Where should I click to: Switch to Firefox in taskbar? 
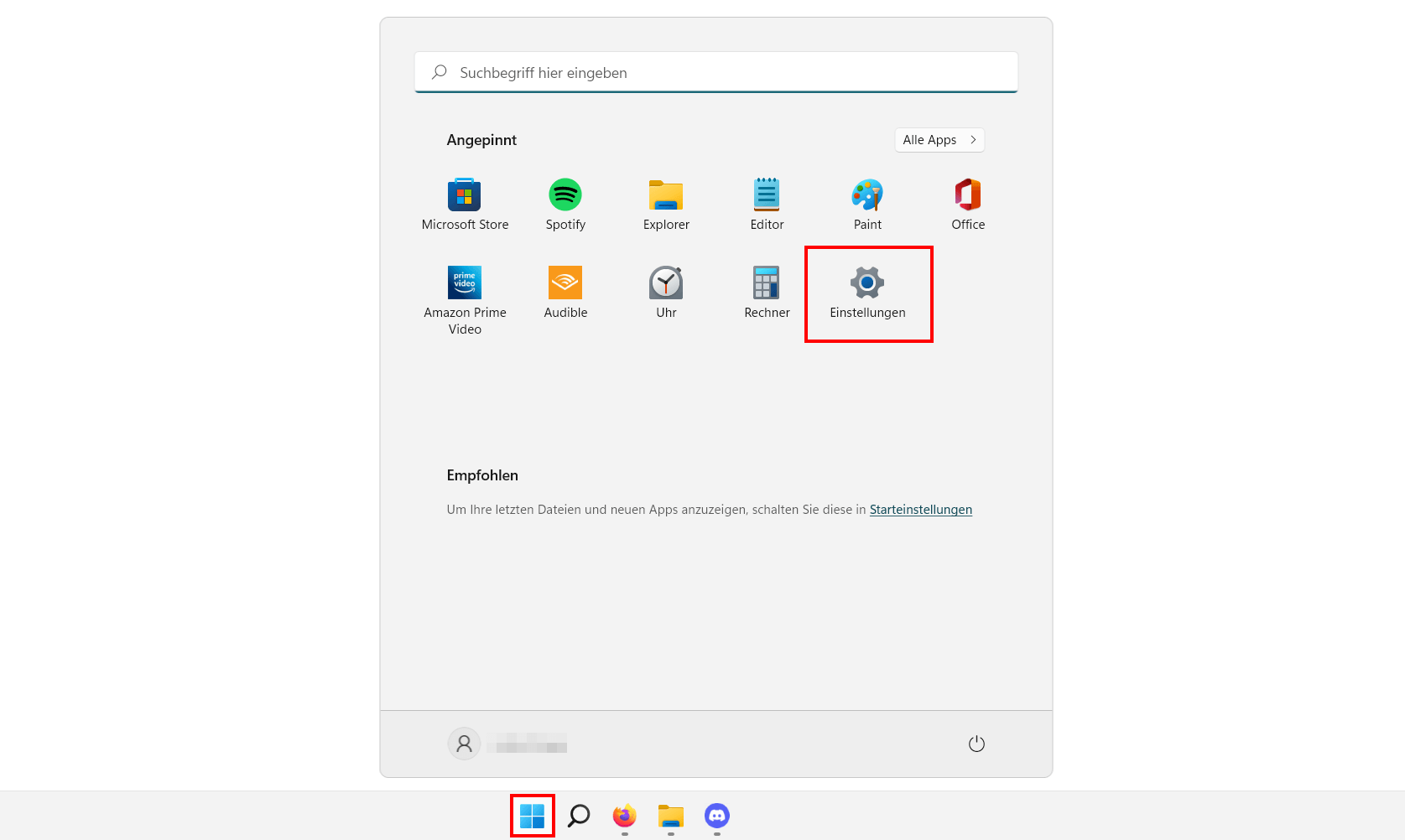(x=625, y=816)
